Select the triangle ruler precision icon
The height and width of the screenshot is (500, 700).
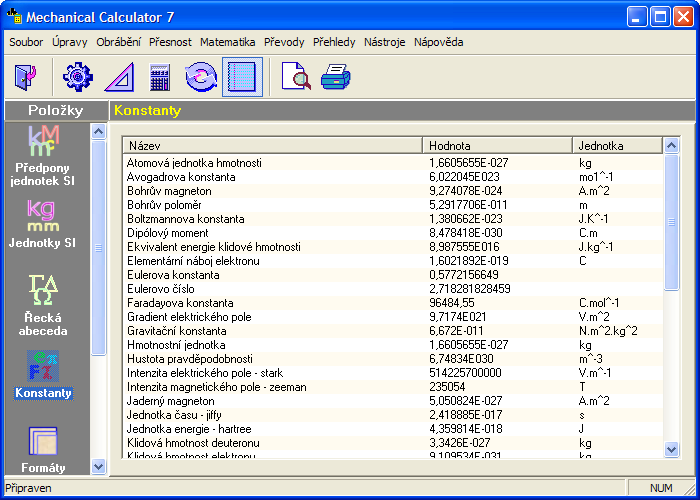pyautogui.click(x=119, y=77)
